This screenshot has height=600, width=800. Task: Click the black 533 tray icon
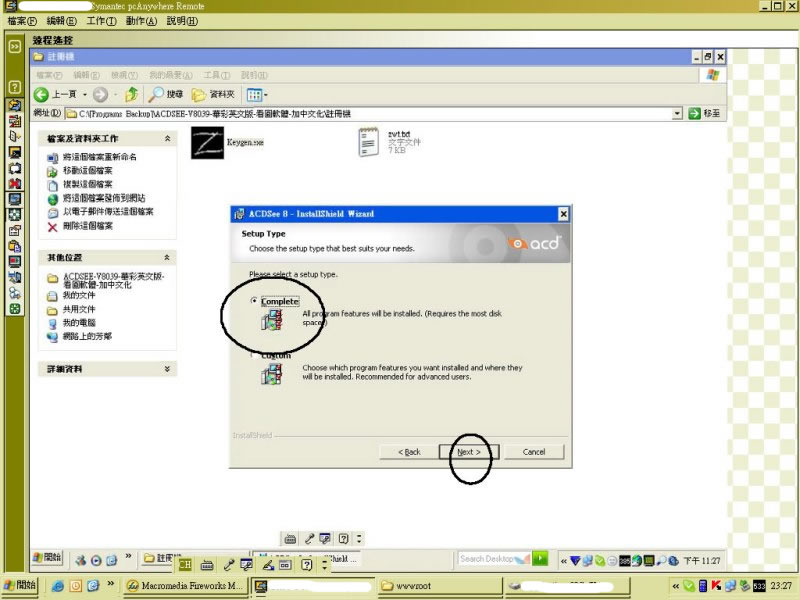[x=759, y=586]
